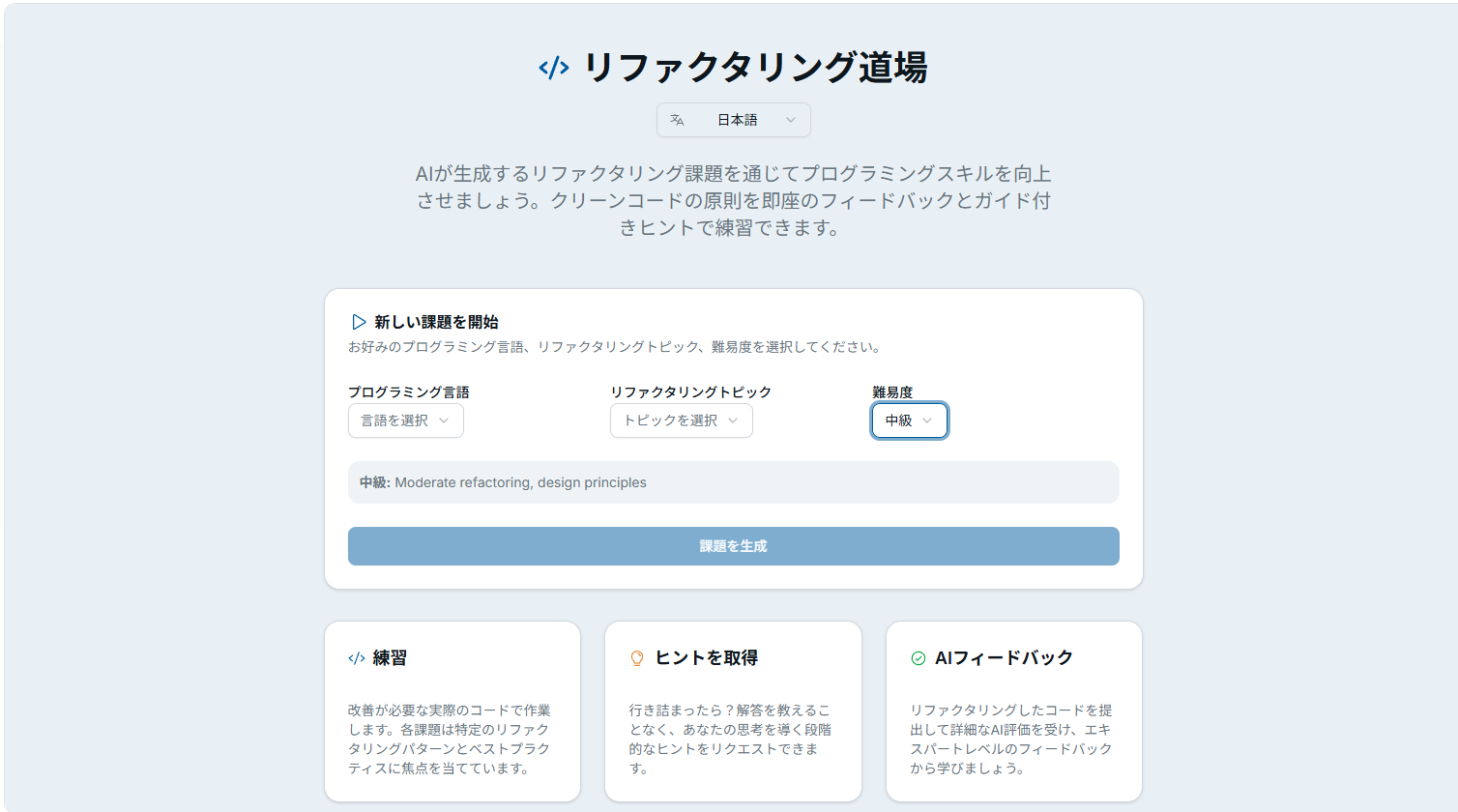Image resolution: width=1458 pixels, height=812 pixels.
Task: Click the Moderate refactoring, design principles description
Action: 520,482
